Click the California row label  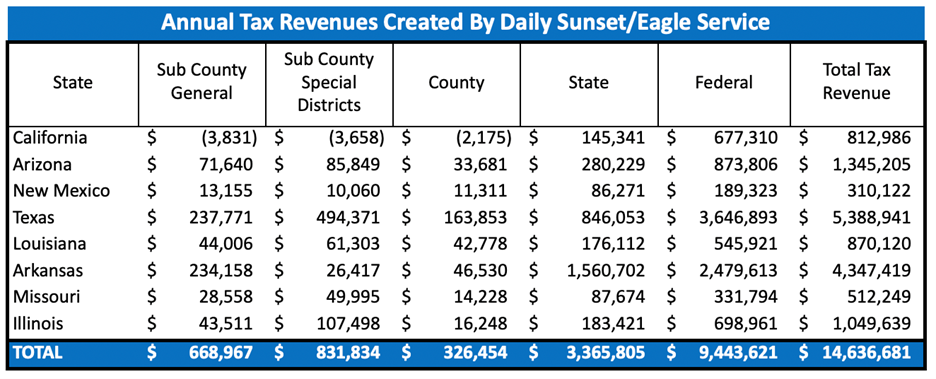50,138
